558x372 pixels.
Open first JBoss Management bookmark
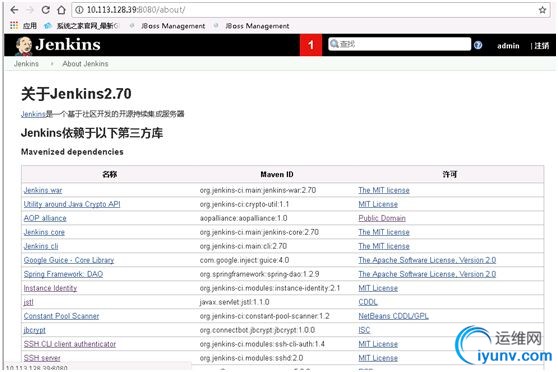pos(168,26)
